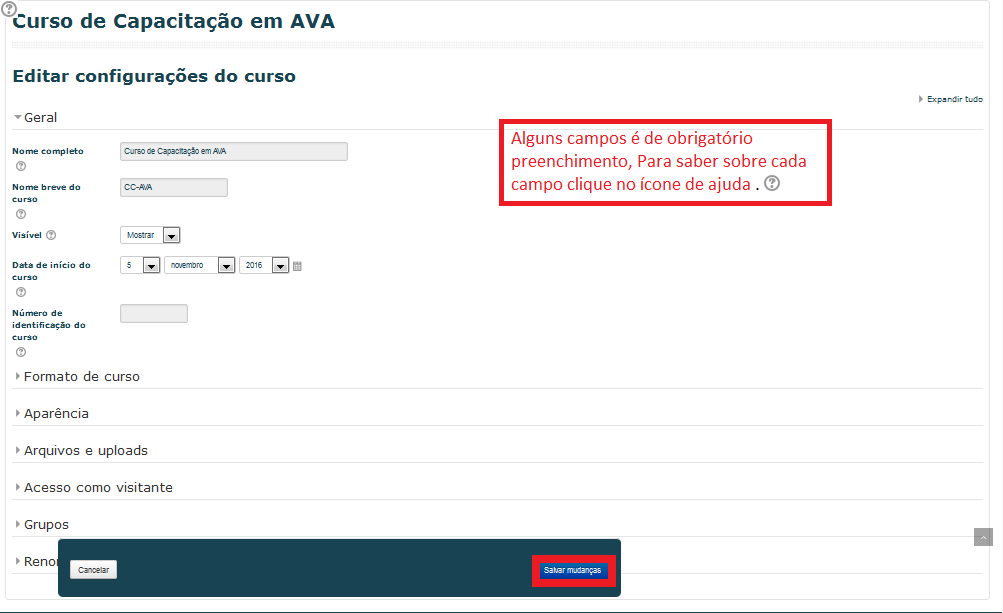Open help icon next to Visível
The width and height of the screenshot is (1003, 613).
51,235
